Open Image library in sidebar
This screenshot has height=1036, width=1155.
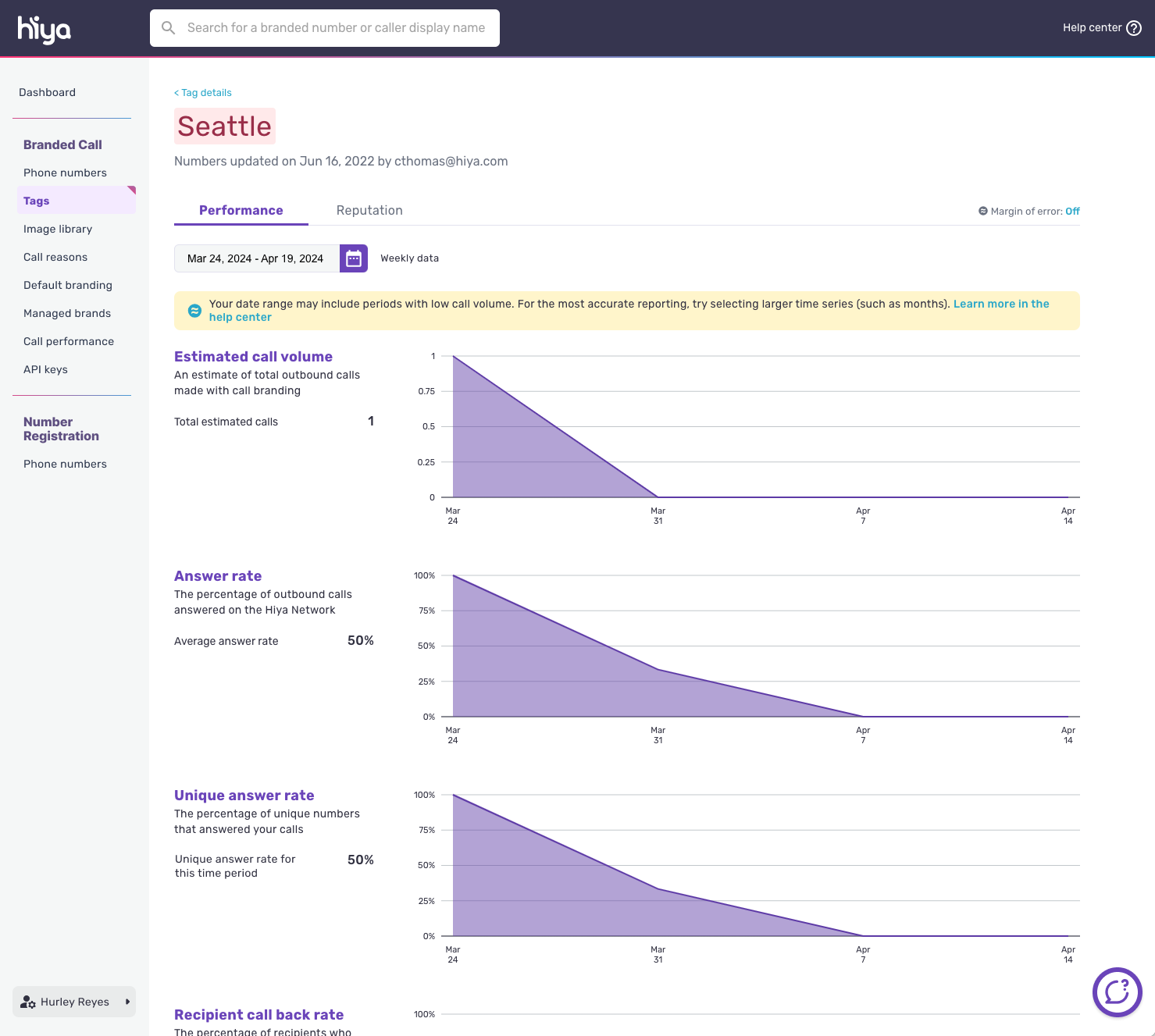pos(58,229)
